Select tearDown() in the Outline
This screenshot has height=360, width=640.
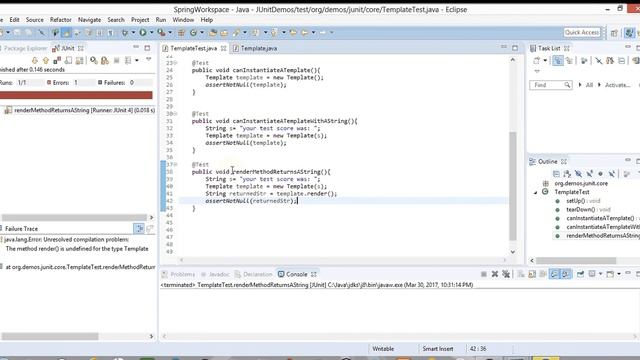(x=588, y=209)
